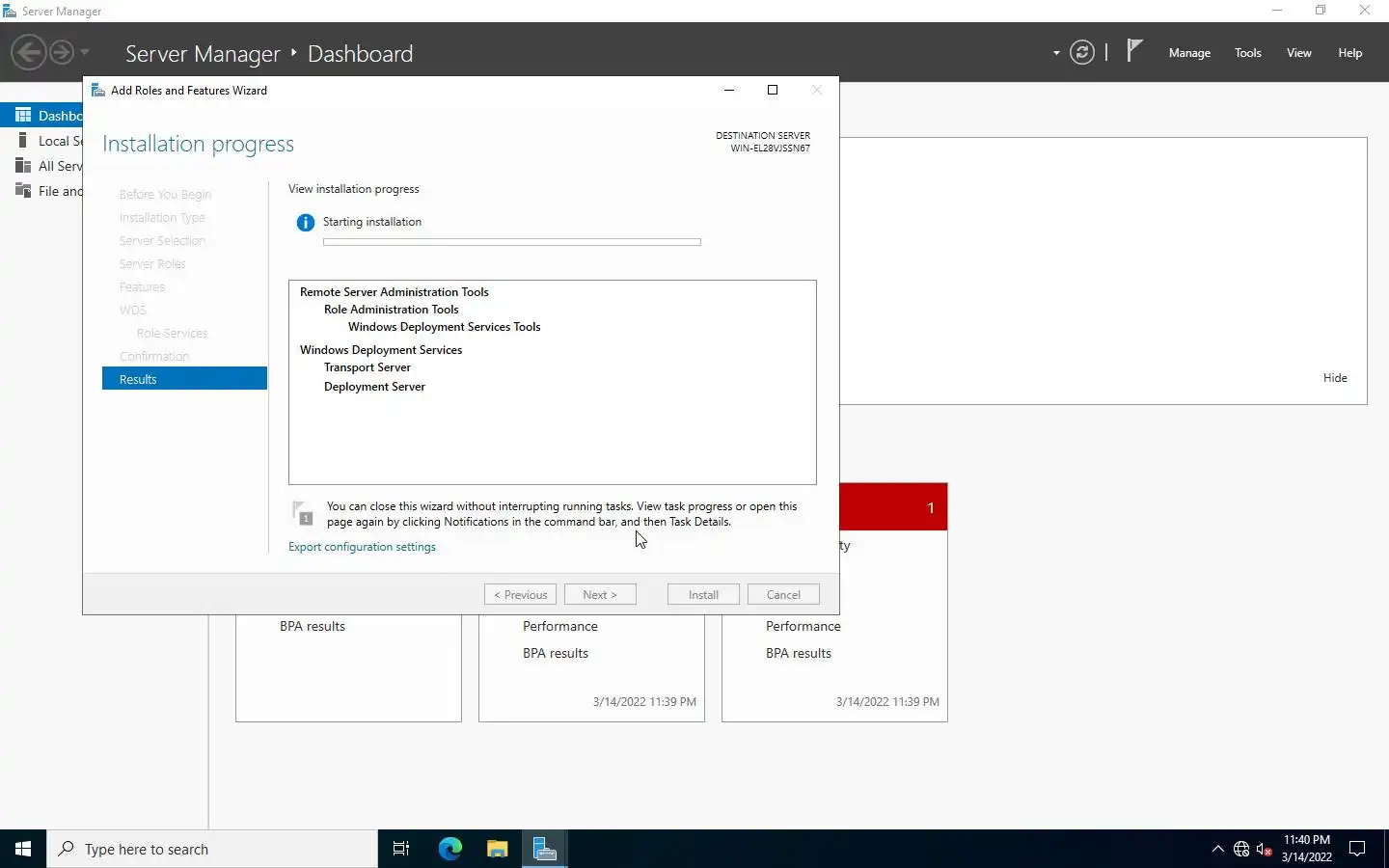Click Server Manager taskbar icon
The image size is (1389, 868).
click(x=545, y=849)
